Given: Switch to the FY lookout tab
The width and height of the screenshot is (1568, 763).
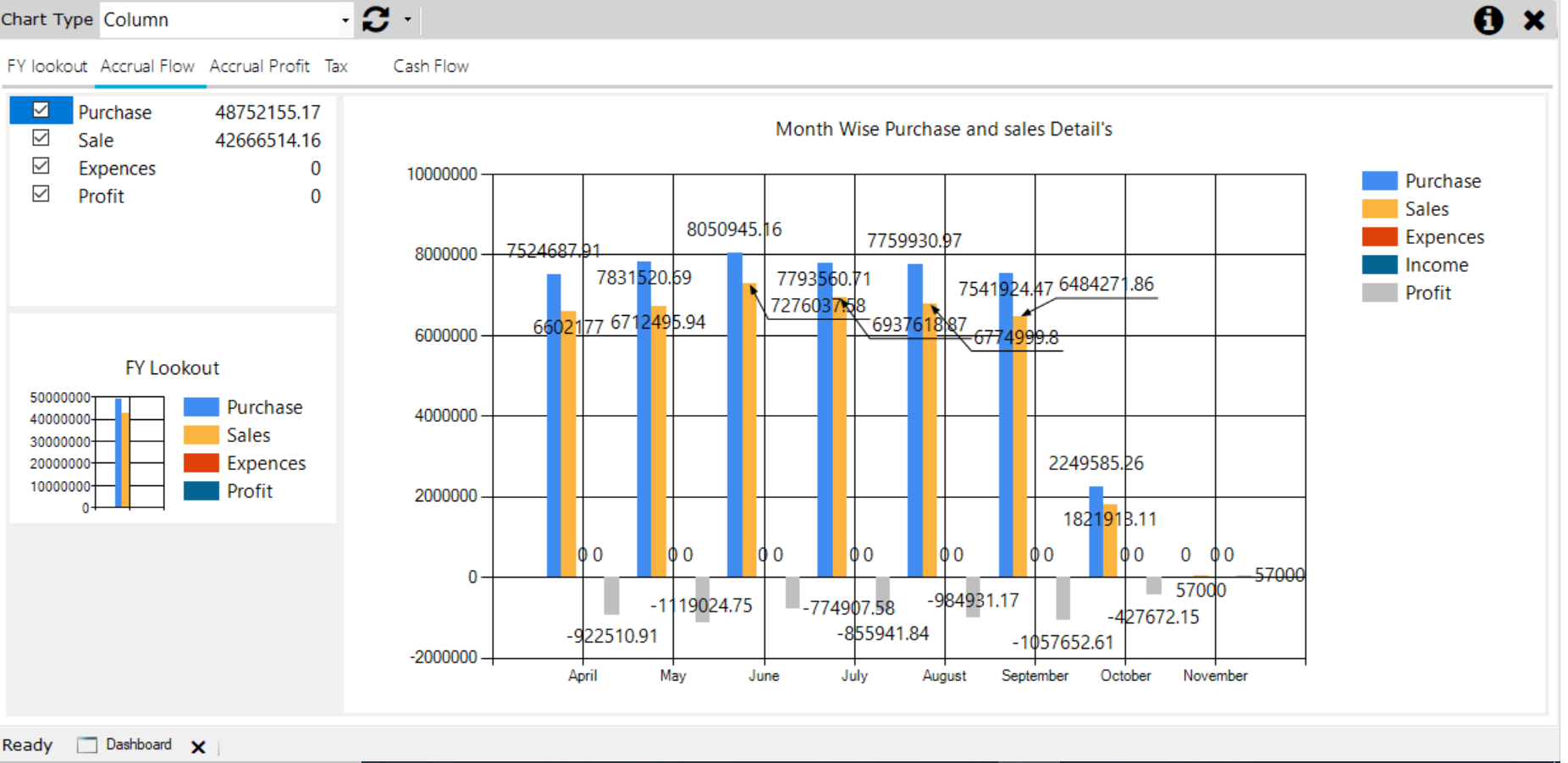Looking at the screenshot, I should point(47,66).
